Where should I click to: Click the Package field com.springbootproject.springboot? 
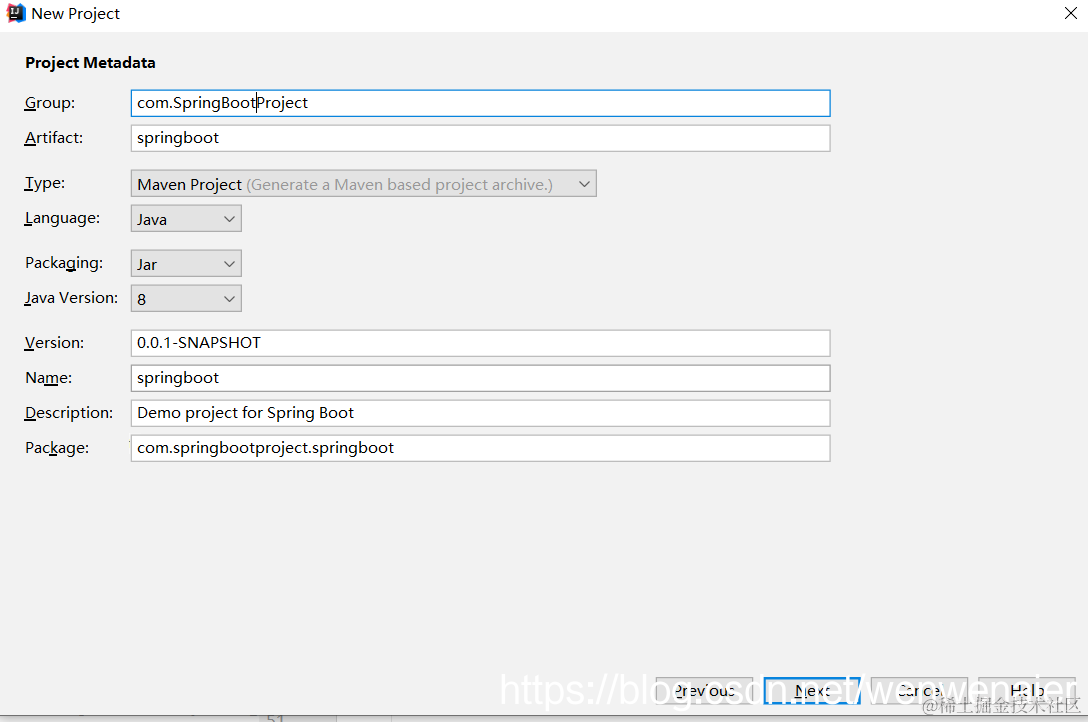click(x=480, y=448)
